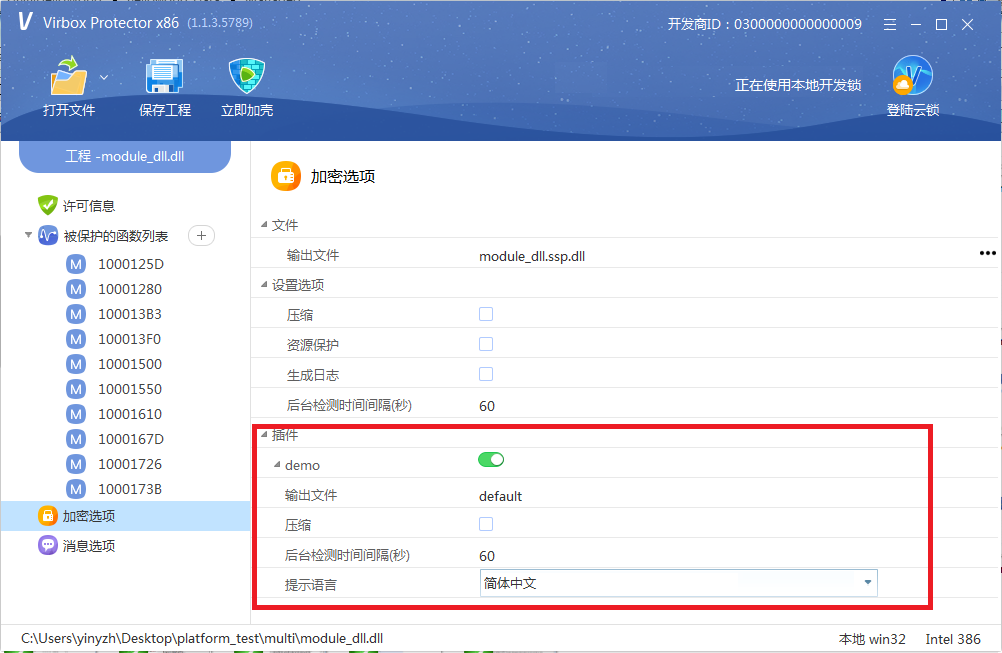This screenshot has height=653, width=1002.
Task: Collapse the Settings Options section
Action: tap(264, 284)
